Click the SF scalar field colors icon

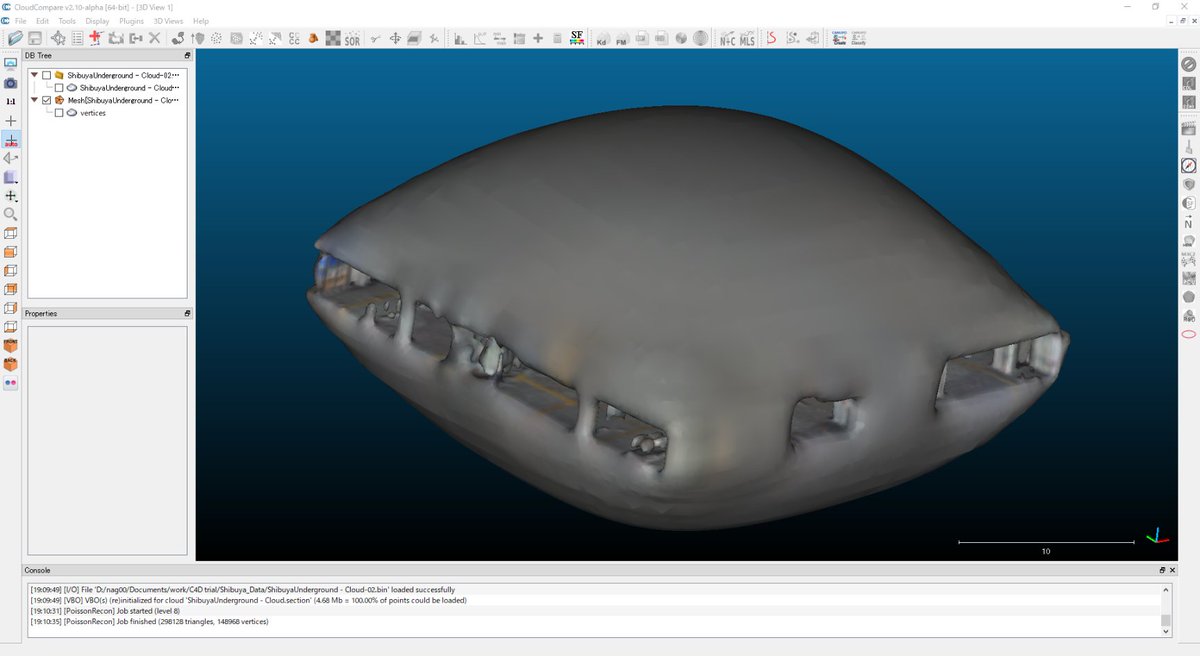click(x=577, y=39)
